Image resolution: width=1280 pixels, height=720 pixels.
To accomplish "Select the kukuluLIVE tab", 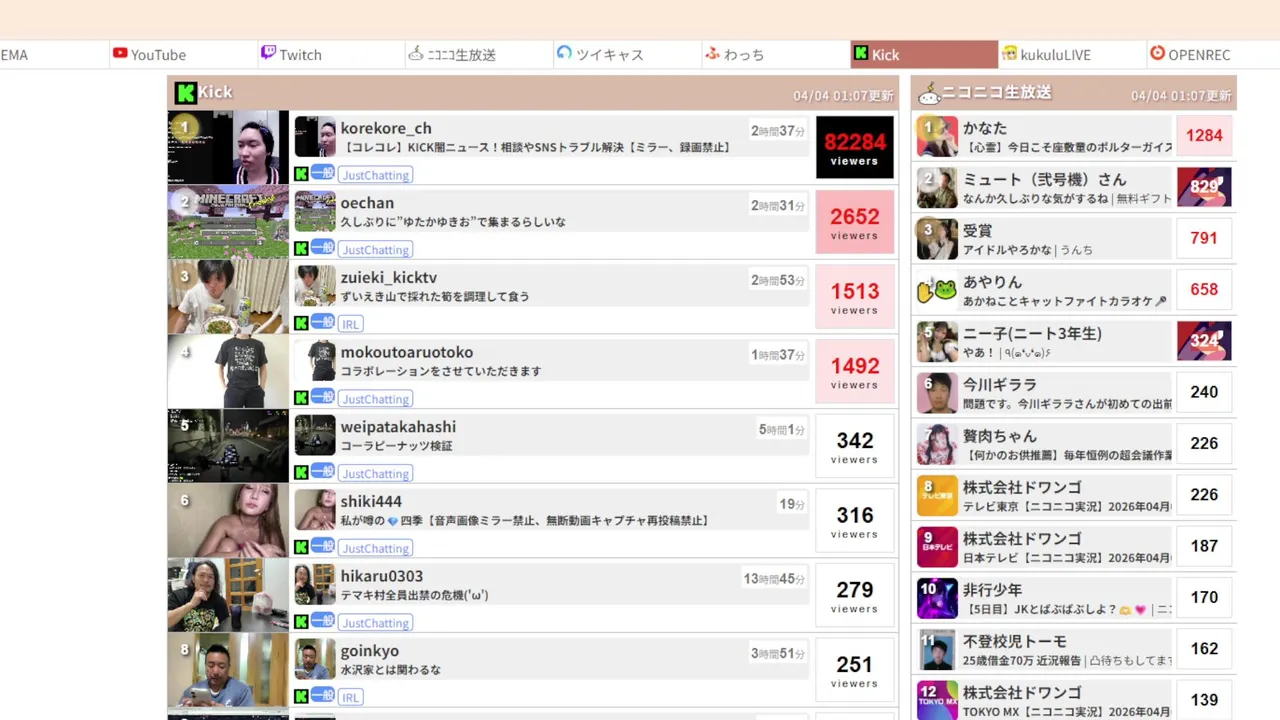I will pos(1072,54).
